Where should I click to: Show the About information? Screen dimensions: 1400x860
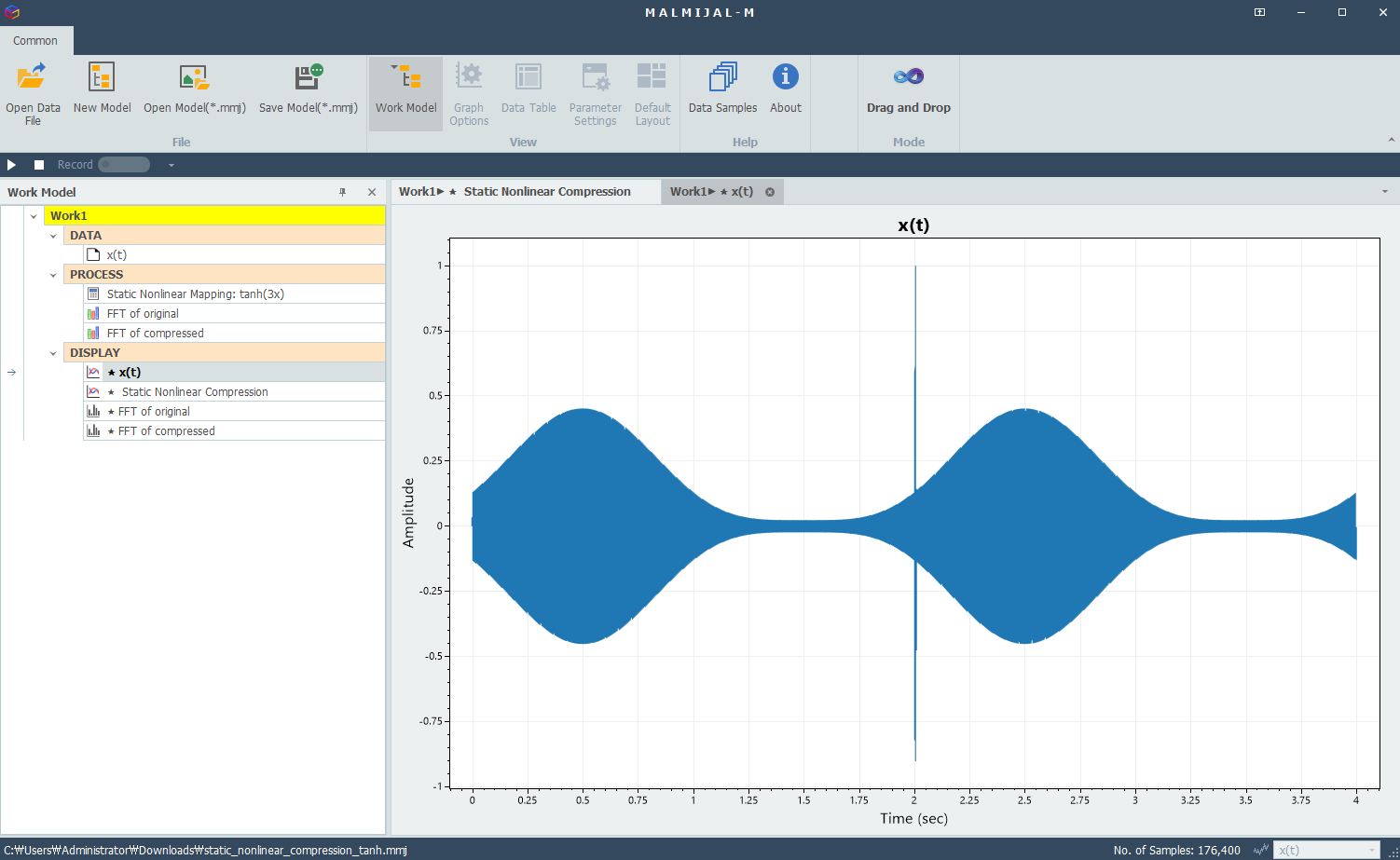pyautogui.click(x=786, y=89)
